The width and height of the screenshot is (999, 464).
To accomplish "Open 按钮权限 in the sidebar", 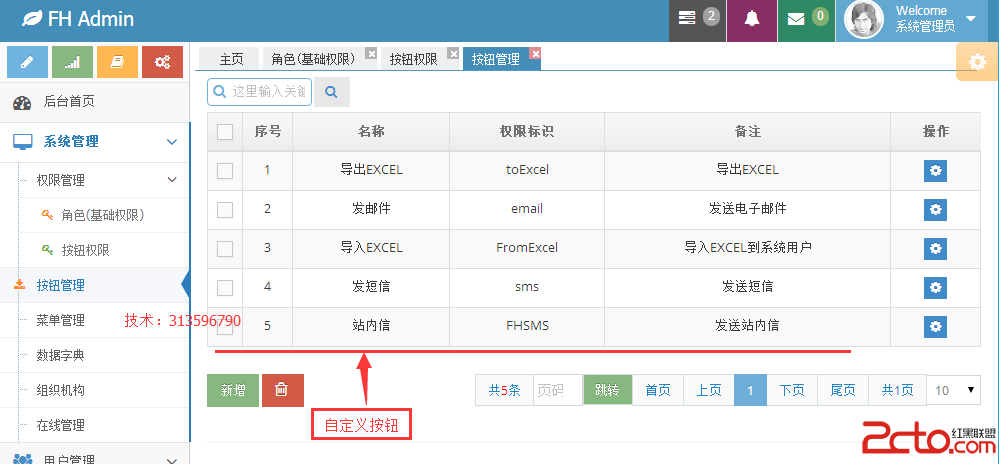I will click(85, 250).
